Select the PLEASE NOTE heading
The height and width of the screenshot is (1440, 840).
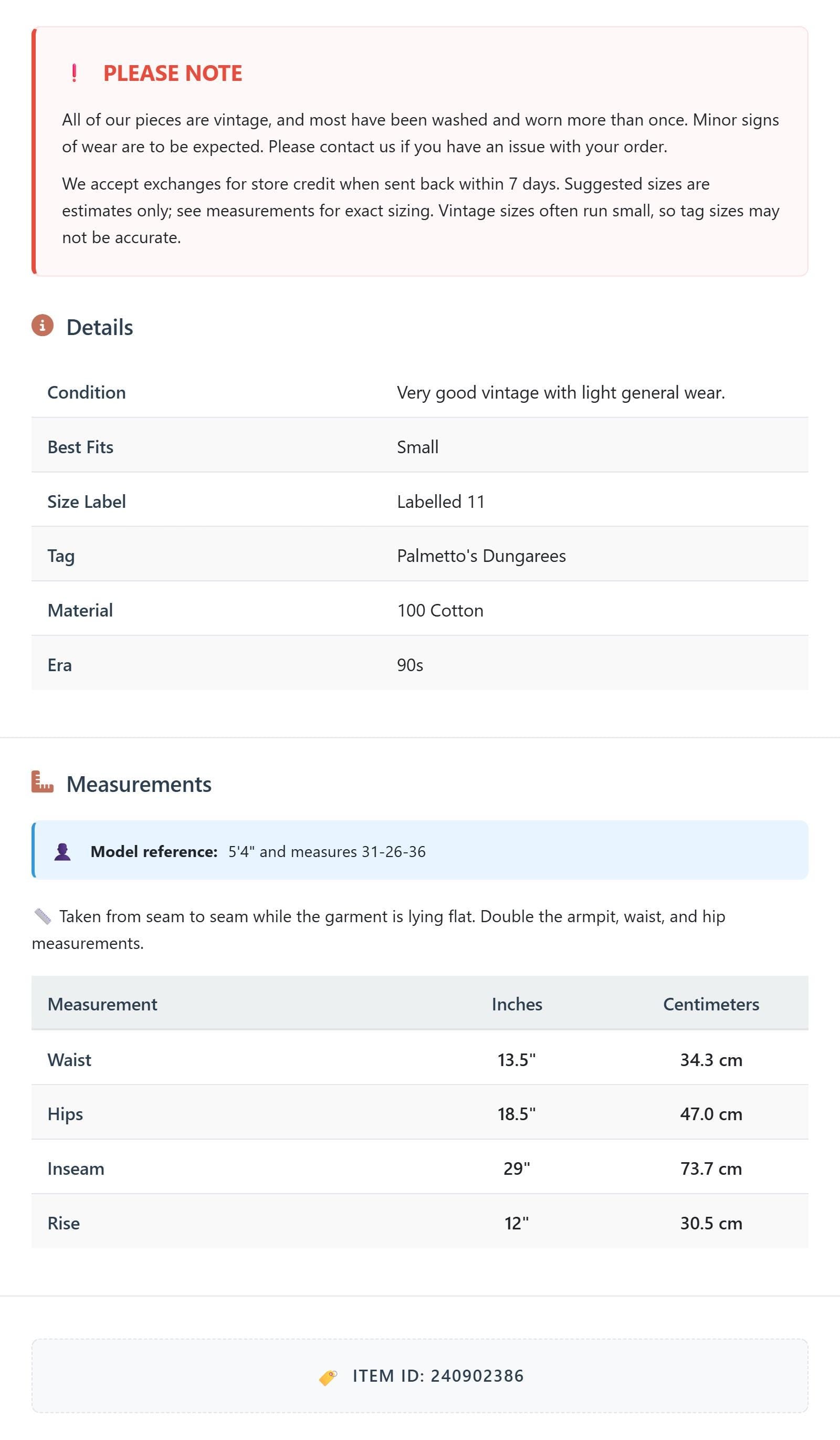[173, 73]
